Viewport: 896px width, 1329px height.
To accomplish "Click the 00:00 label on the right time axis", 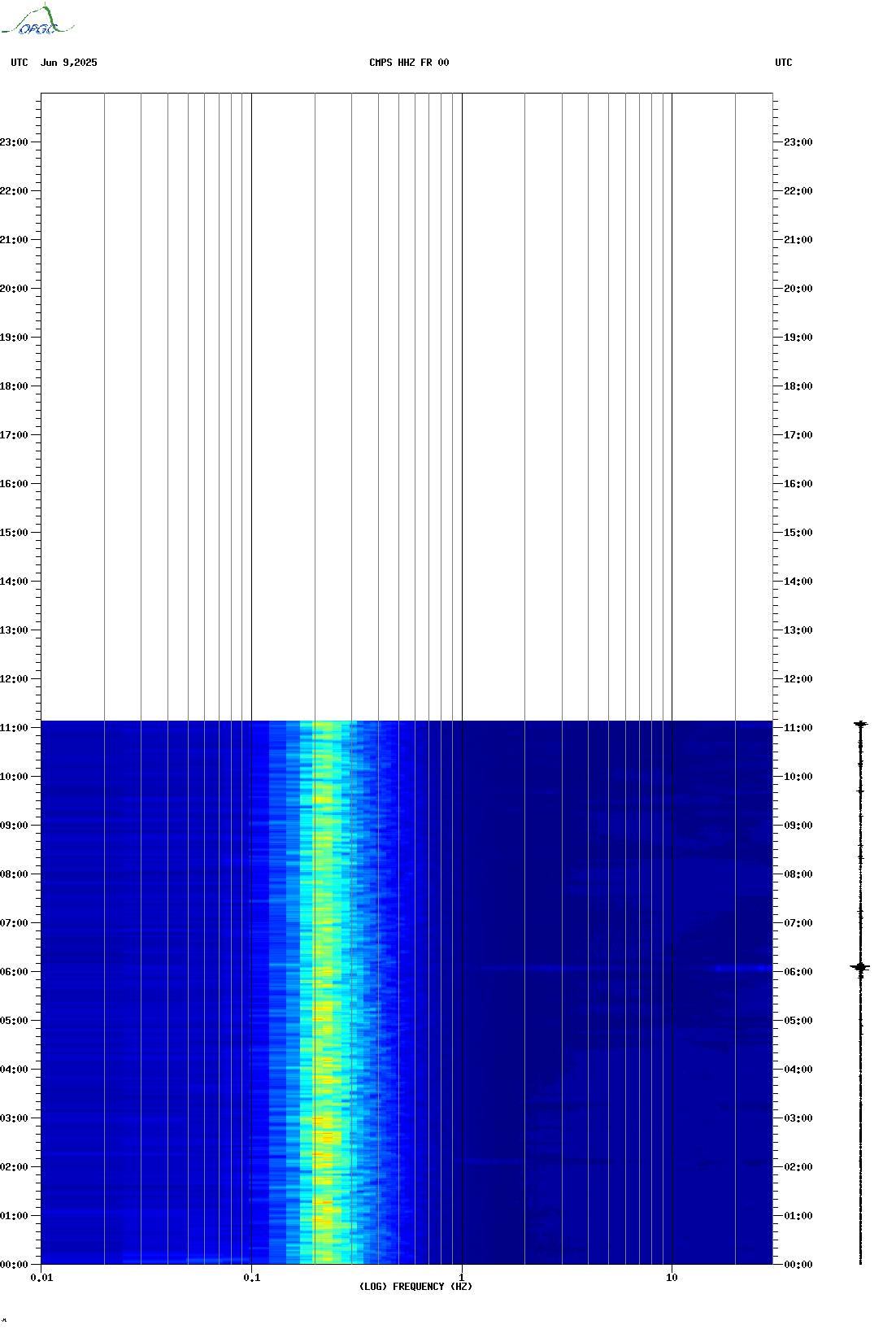I will coord(798,1265).
